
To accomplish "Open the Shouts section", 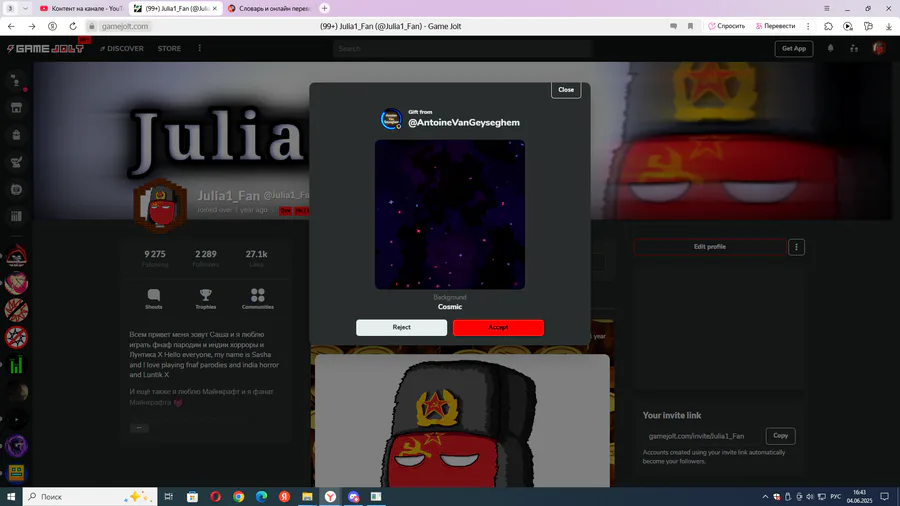I will point(153,299).
